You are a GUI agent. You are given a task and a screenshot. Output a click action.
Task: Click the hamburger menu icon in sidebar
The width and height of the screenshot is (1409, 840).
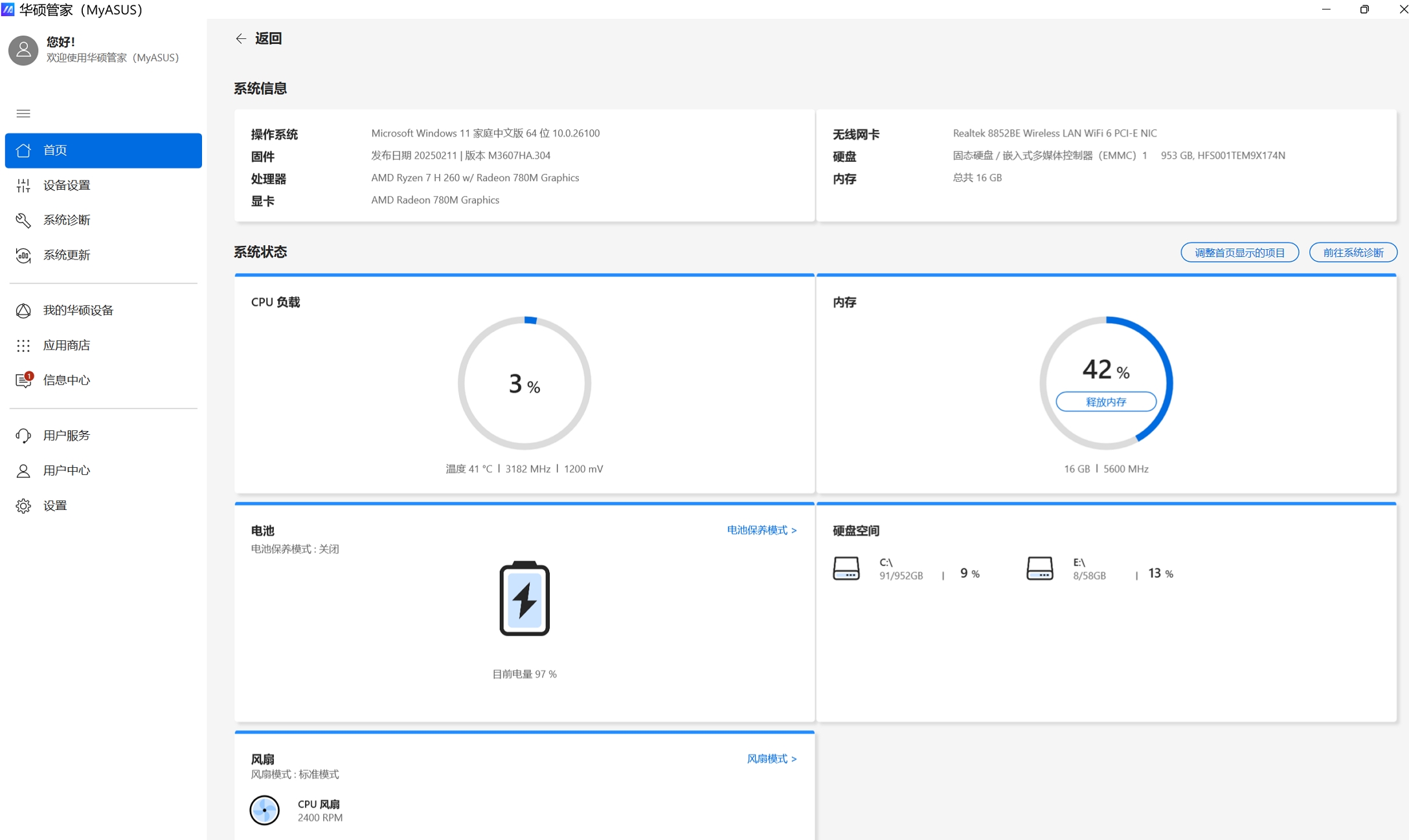pyautogui.click(x=23, y=114)
